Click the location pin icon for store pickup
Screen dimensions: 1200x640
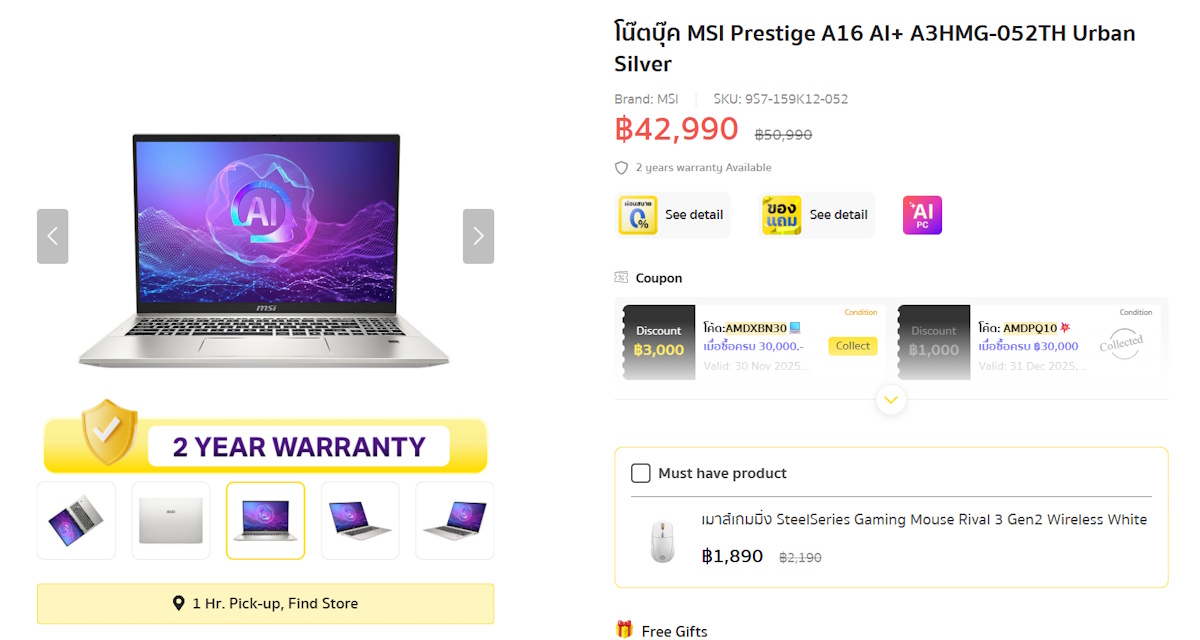coord(179,603)
